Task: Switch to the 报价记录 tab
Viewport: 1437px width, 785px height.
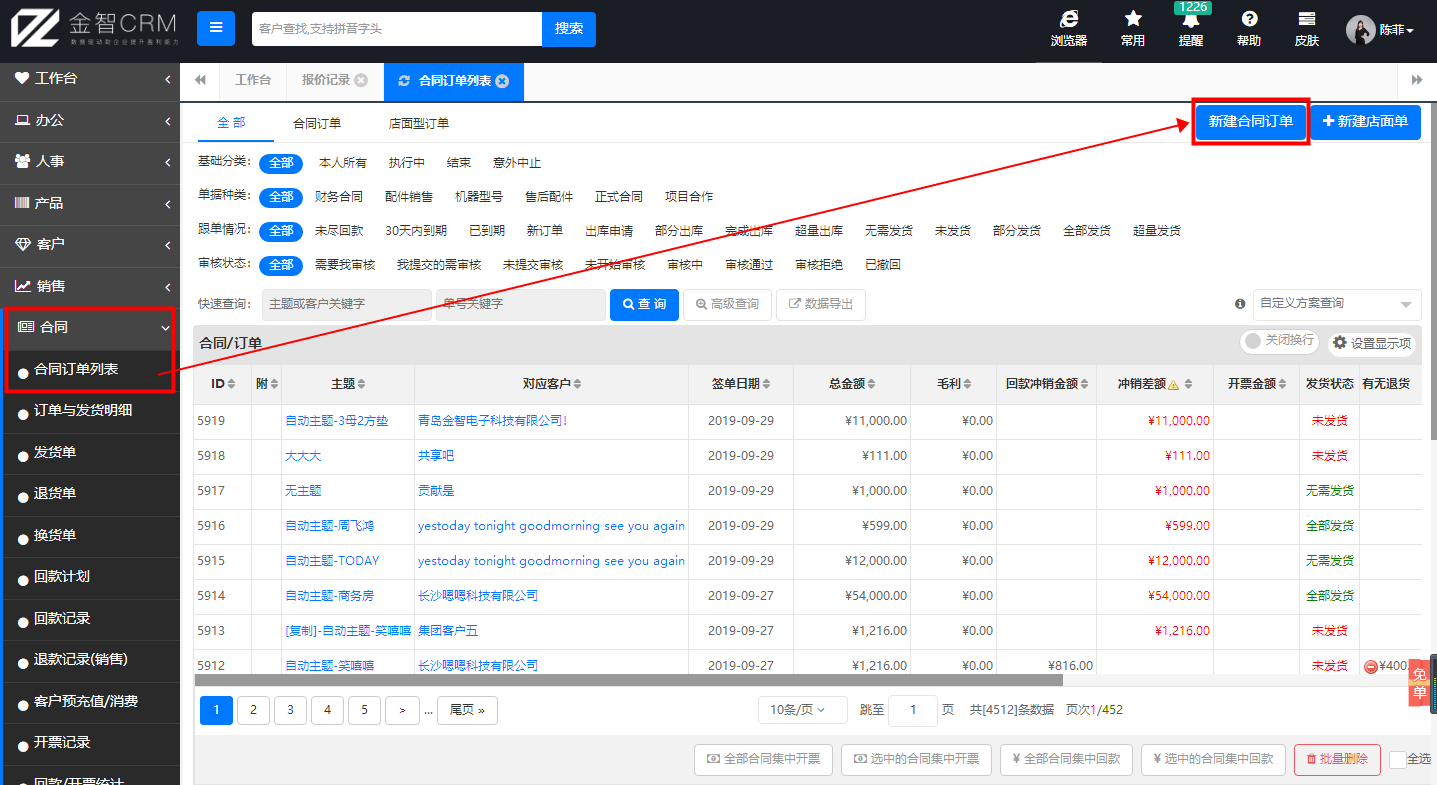Action: point(326,81)
